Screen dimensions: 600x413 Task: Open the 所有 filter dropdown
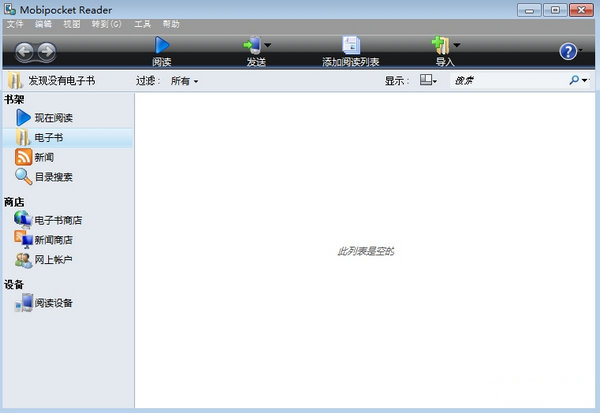tap(184, 81)
